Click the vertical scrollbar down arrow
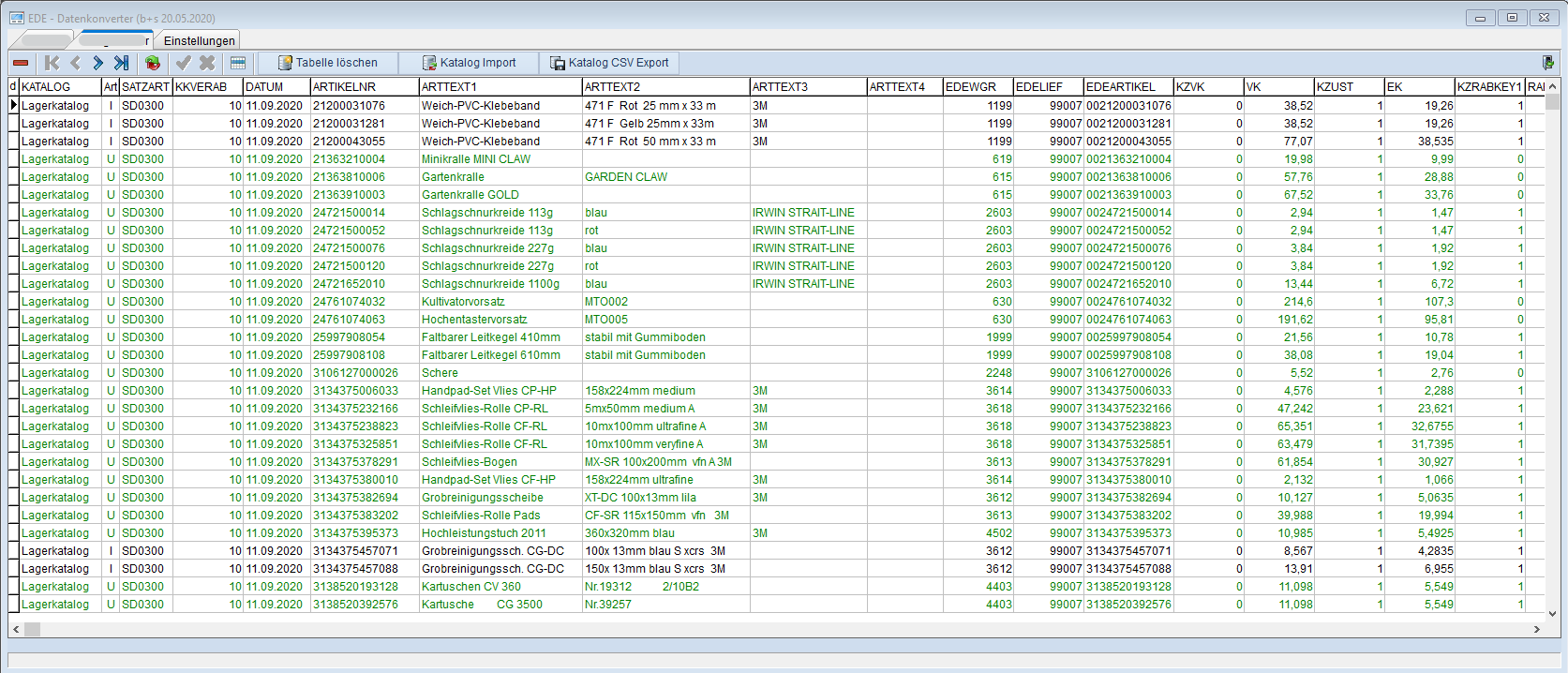Viewport: 1568px width, 673px height. (1552, 614)
